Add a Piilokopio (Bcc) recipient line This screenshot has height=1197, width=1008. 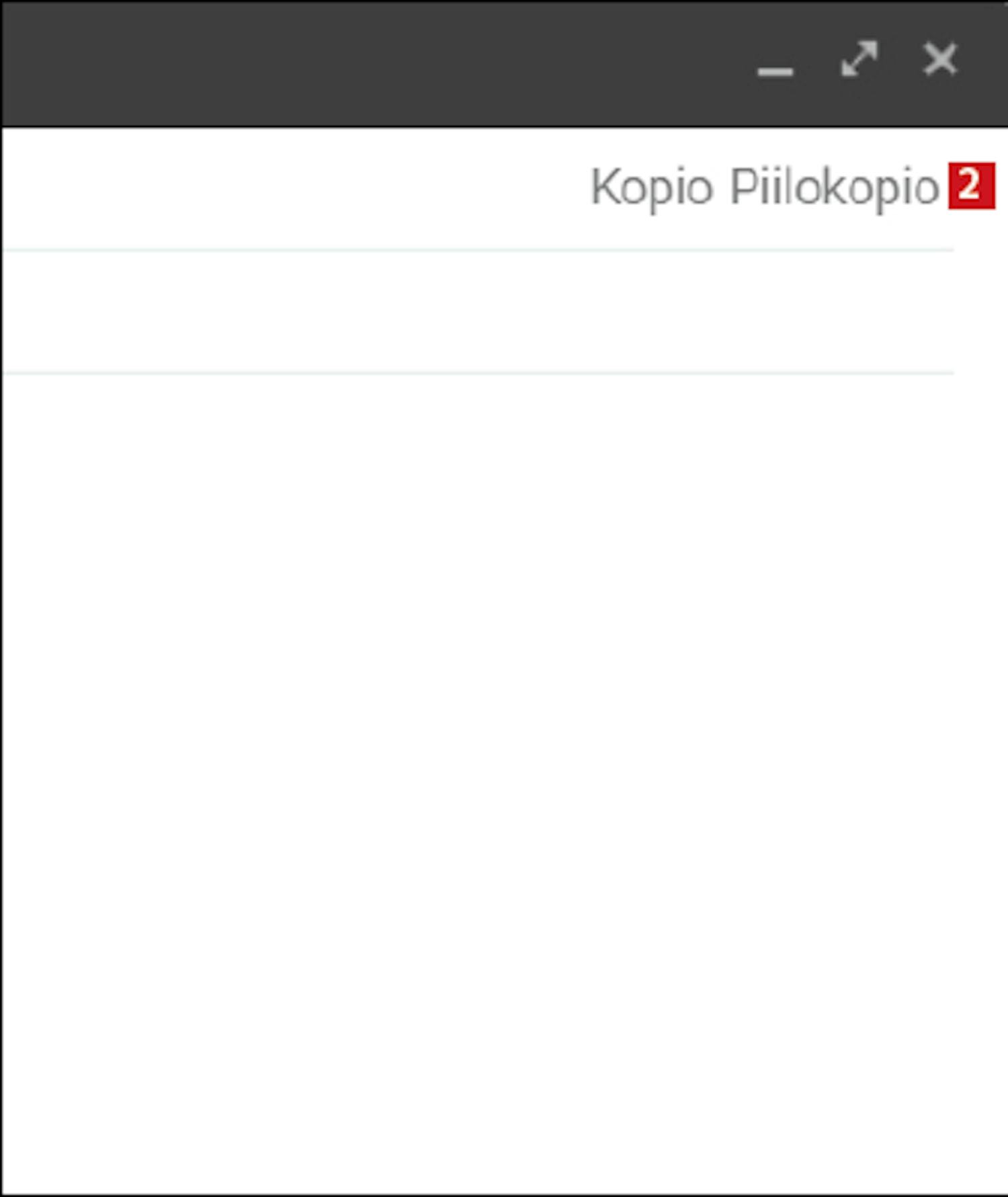(835, 188)
